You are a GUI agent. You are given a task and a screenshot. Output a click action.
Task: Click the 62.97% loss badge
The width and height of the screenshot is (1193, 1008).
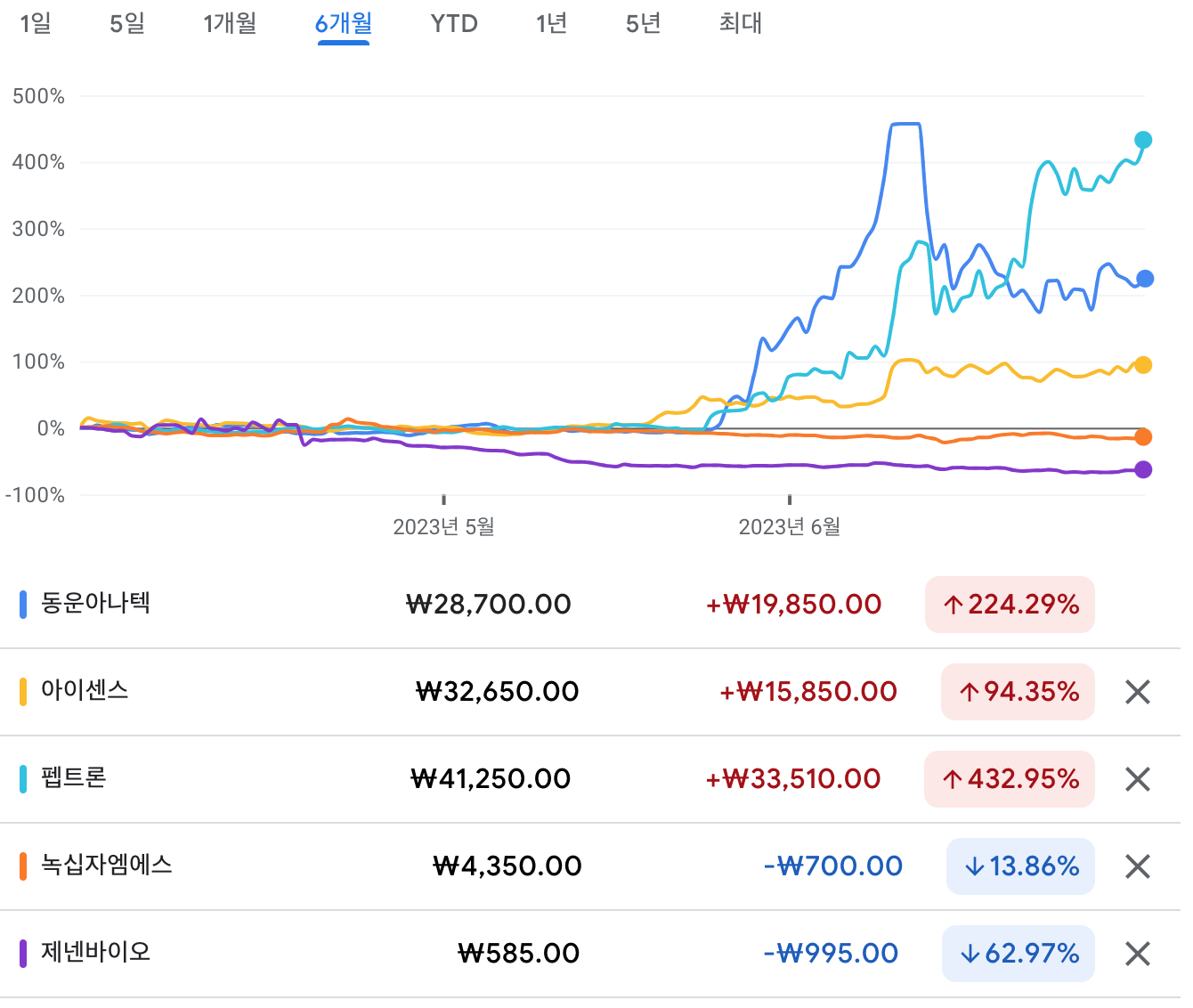click(x=1019, y=954)
